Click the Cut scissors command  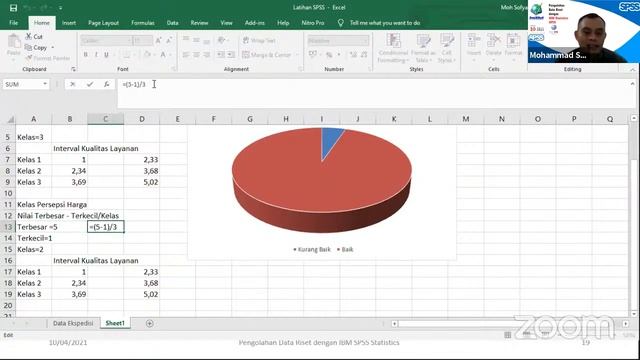coord(34,37)
